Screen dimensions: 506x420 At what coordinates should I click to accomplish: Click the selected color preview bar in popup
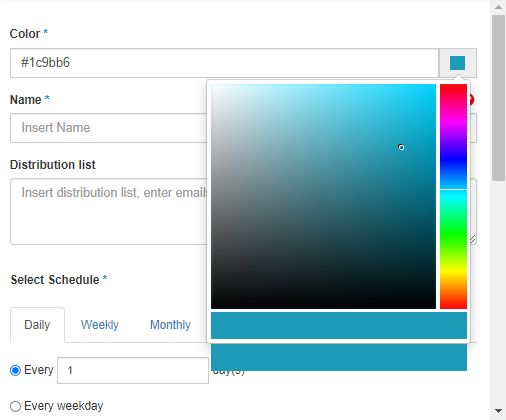pos(339,325)
